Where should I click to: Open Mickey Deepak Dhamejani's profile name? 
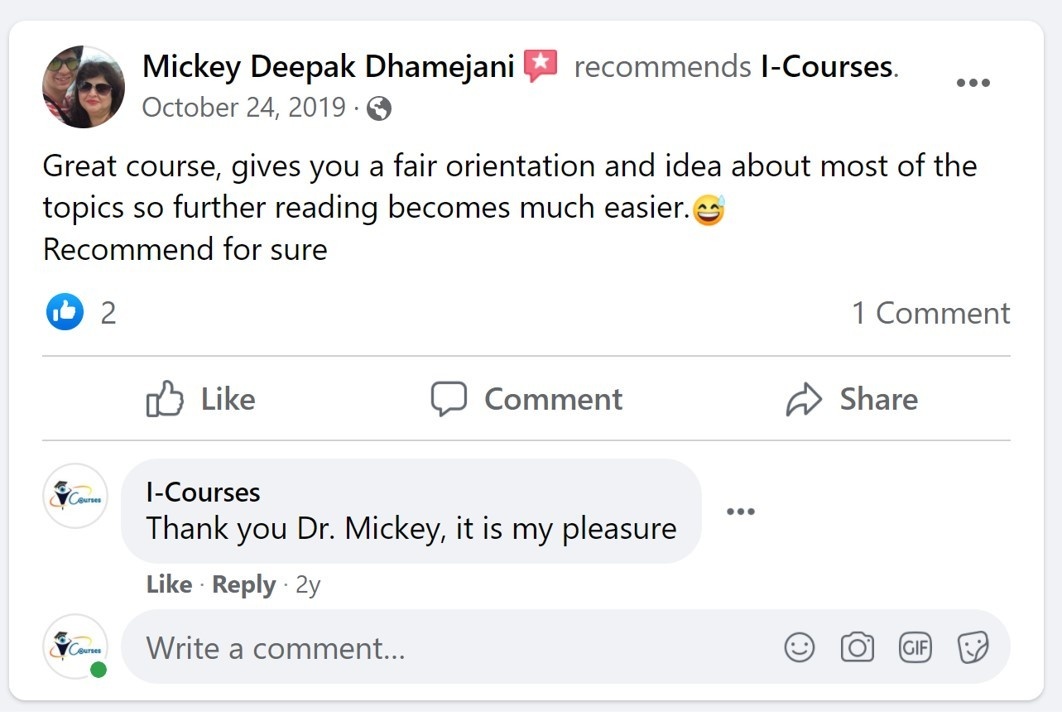pos(328,67)
